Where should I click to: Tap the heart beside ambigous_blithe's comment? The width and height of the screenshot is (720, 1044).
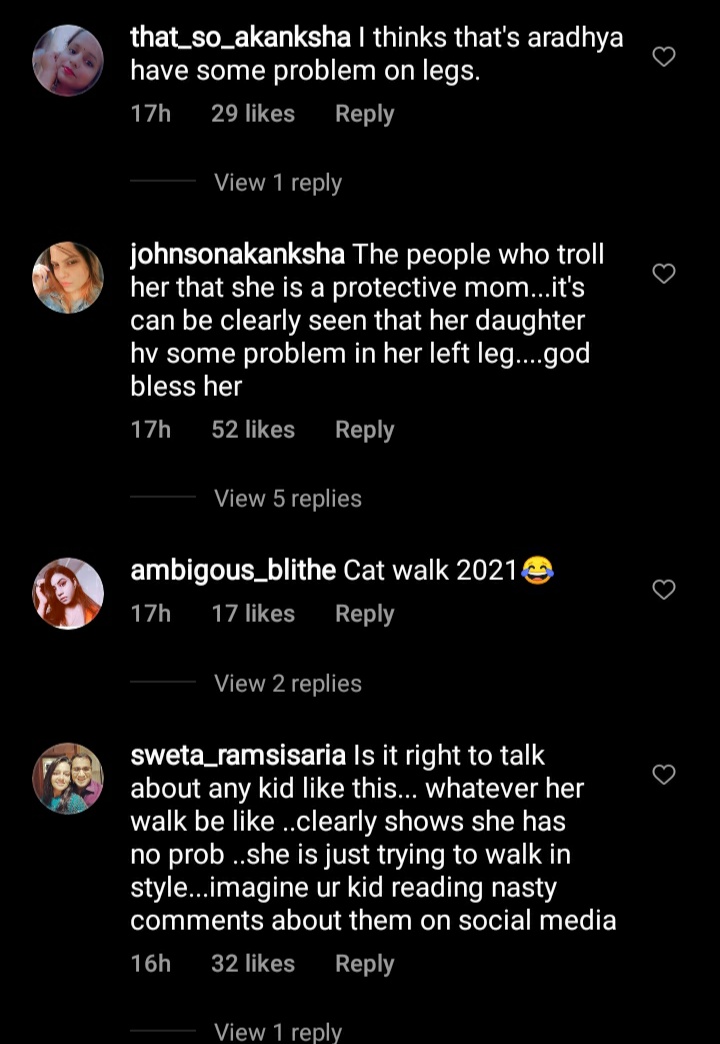coord(663,591)
